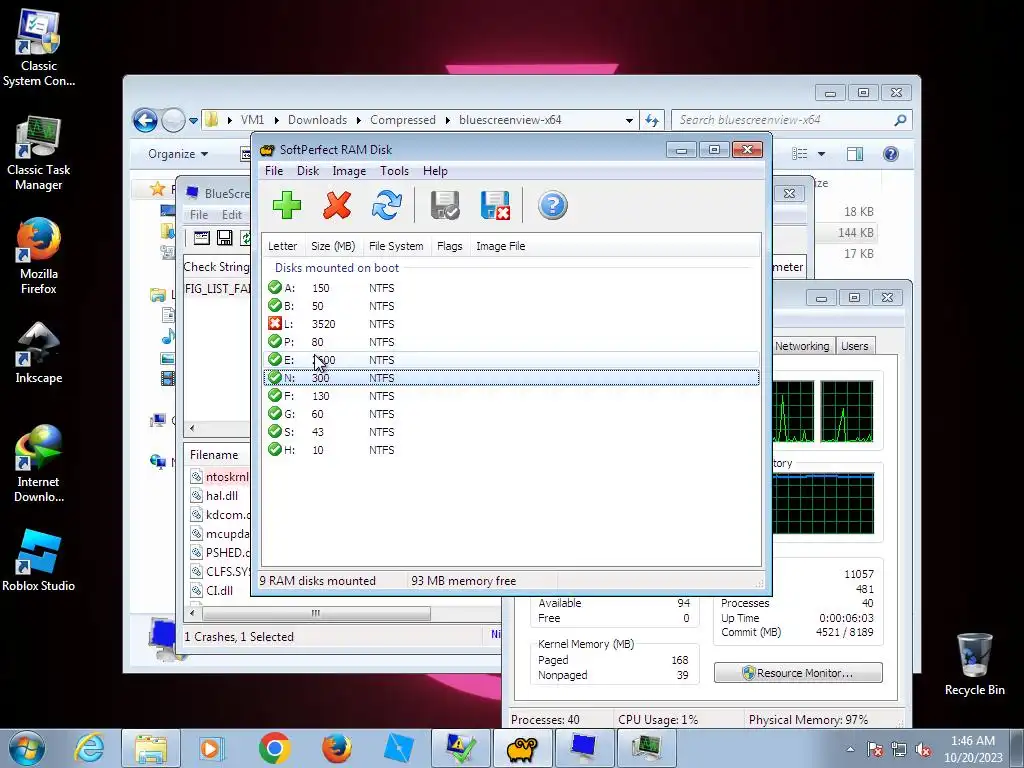1024x768 pixels.
Task: Click the SoftPerfect RAM Disk taskbar button
Action: (522, 748)
